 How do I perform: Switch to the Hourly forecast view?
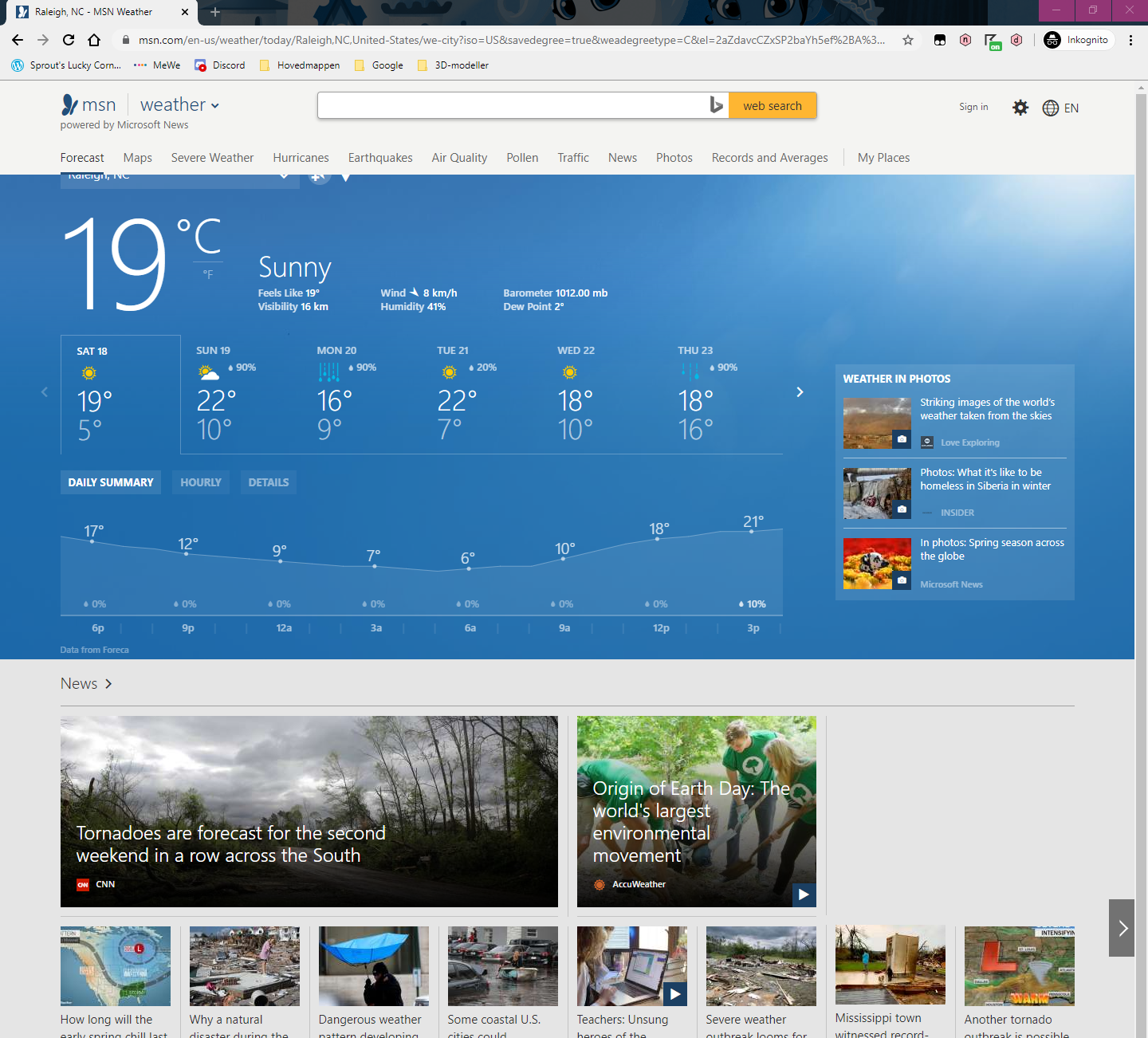[201, 482]
